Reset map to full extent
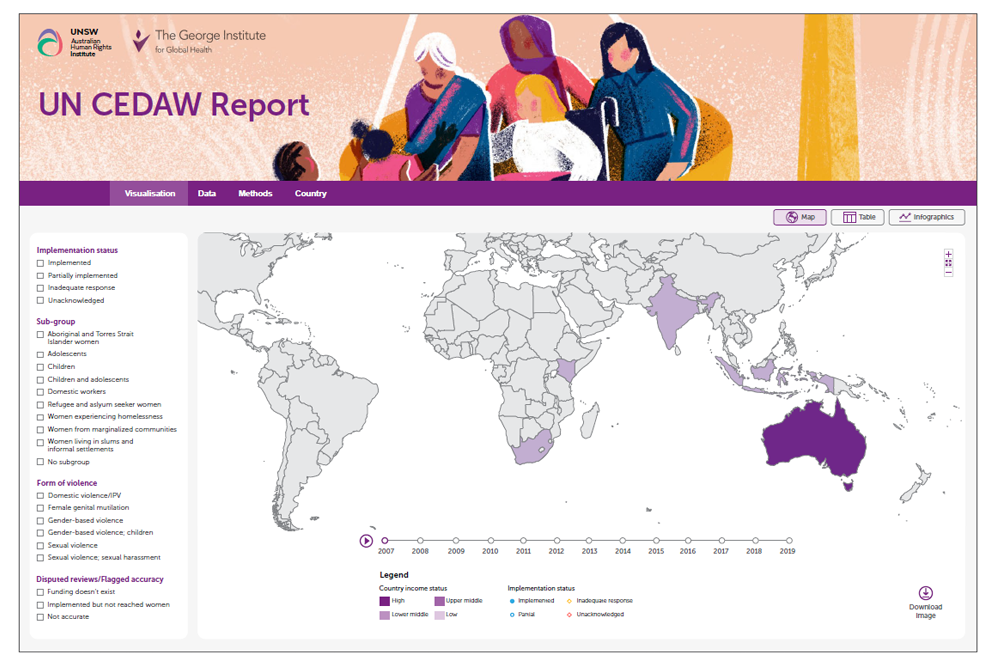 click(948, 263)
